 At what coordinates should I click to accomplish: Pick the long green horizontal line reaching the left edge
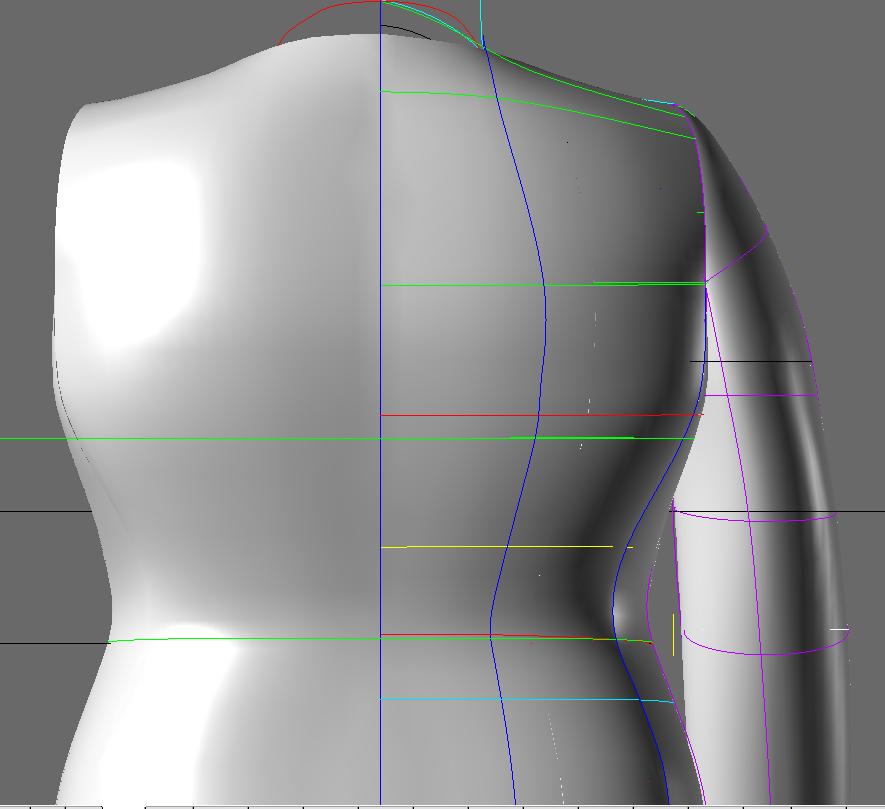coord(347,438)
